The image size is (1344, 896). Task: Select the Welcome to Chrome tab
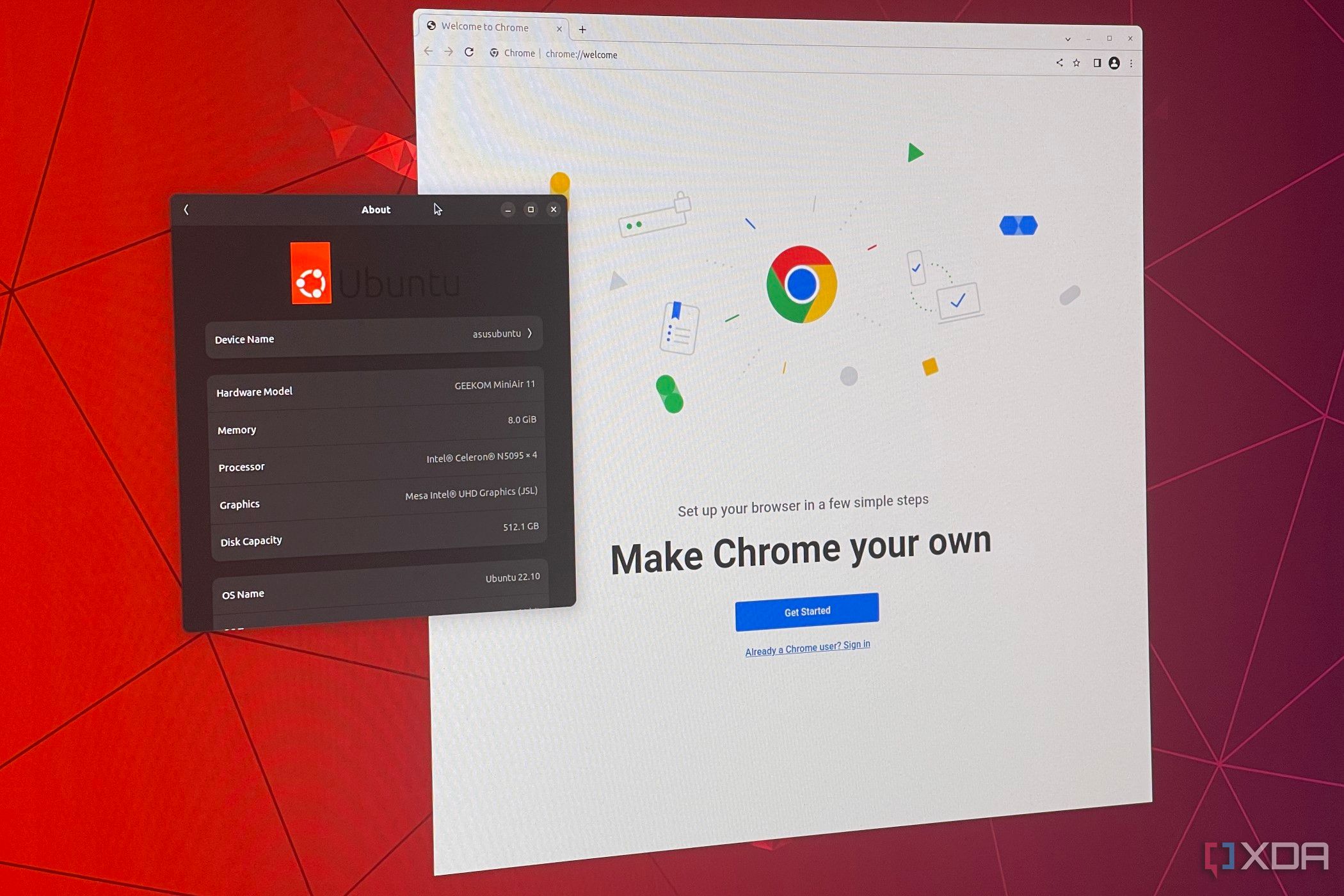click(490, 28)
